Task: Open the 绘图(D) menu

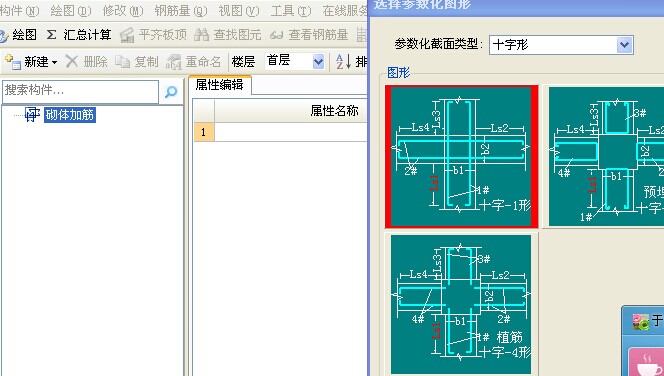Action: 71,10
